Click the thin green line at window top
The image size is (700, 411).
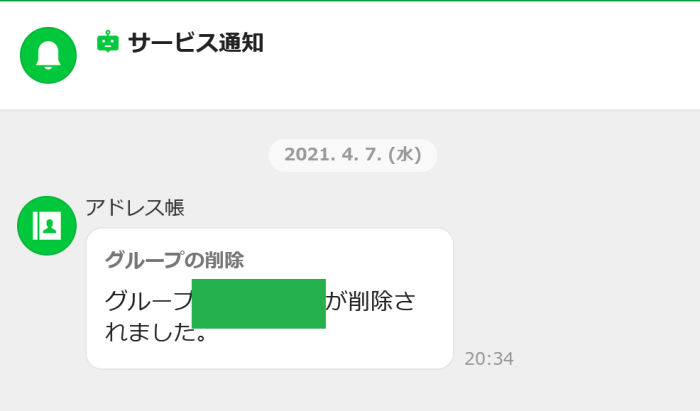[350, 0]
